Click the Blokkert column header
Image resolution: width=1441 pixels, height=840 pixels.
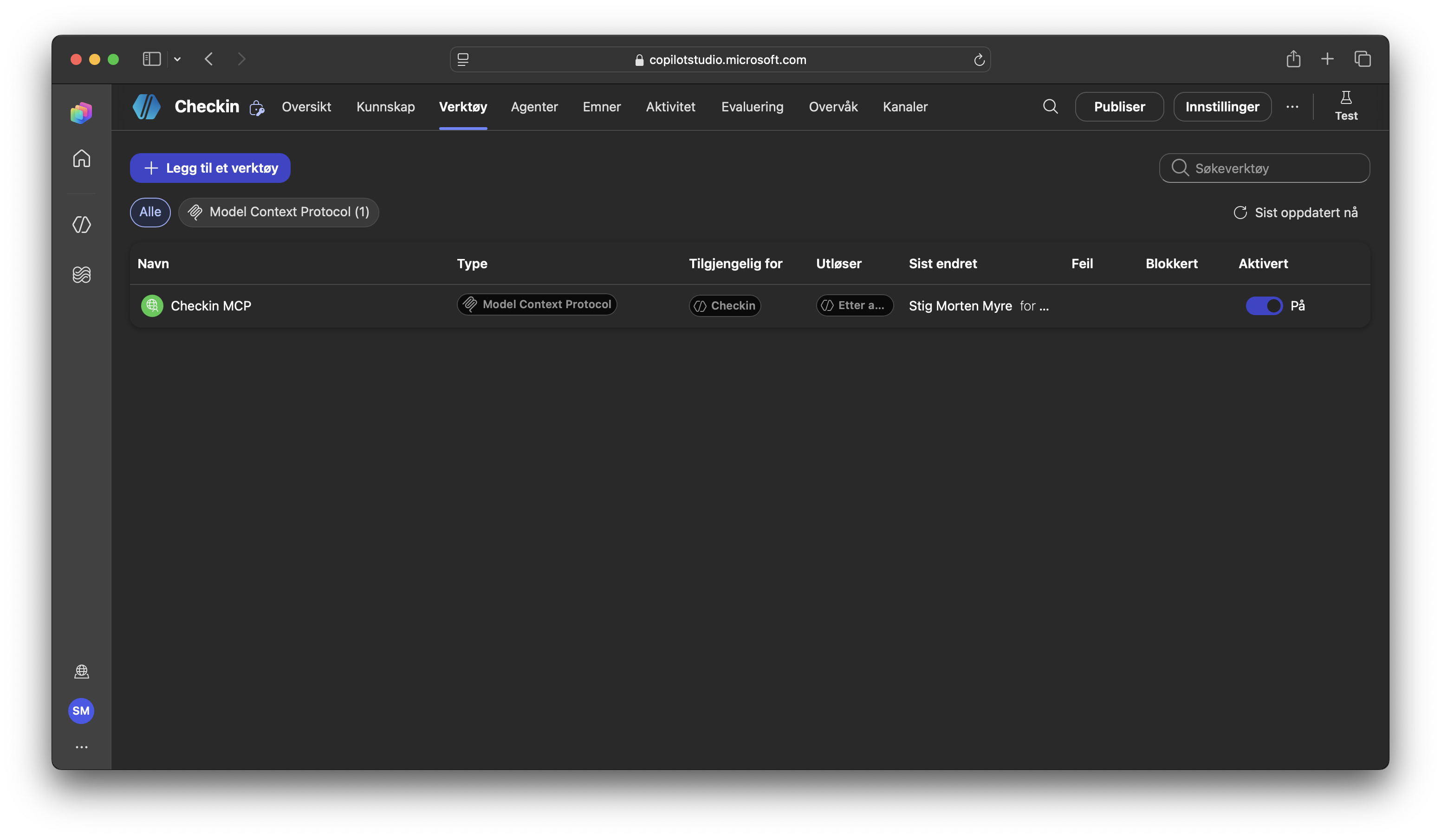point(1172,264)
